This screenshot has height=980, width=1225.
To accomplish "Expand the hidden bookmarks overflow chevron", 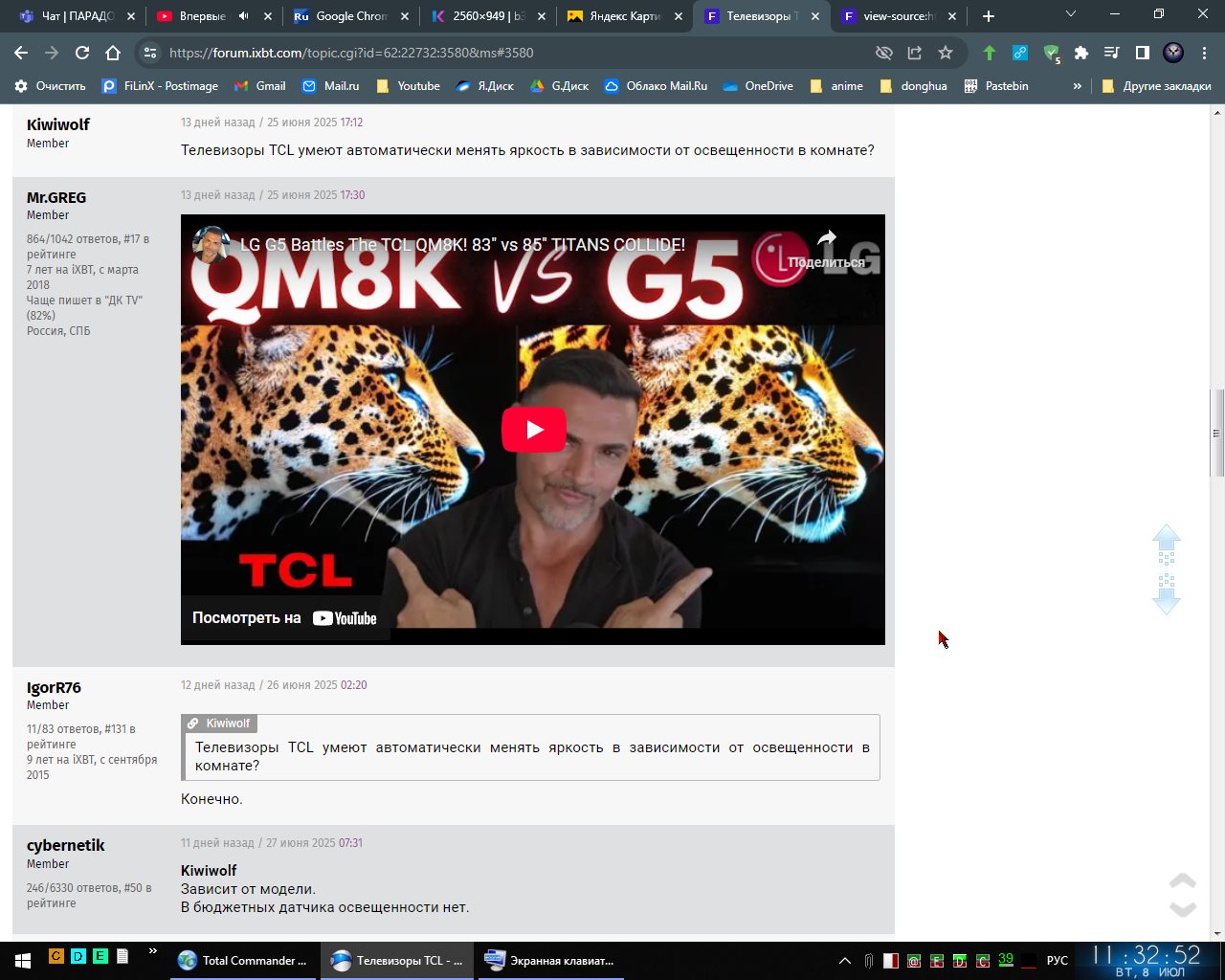I will point(1077,86).
